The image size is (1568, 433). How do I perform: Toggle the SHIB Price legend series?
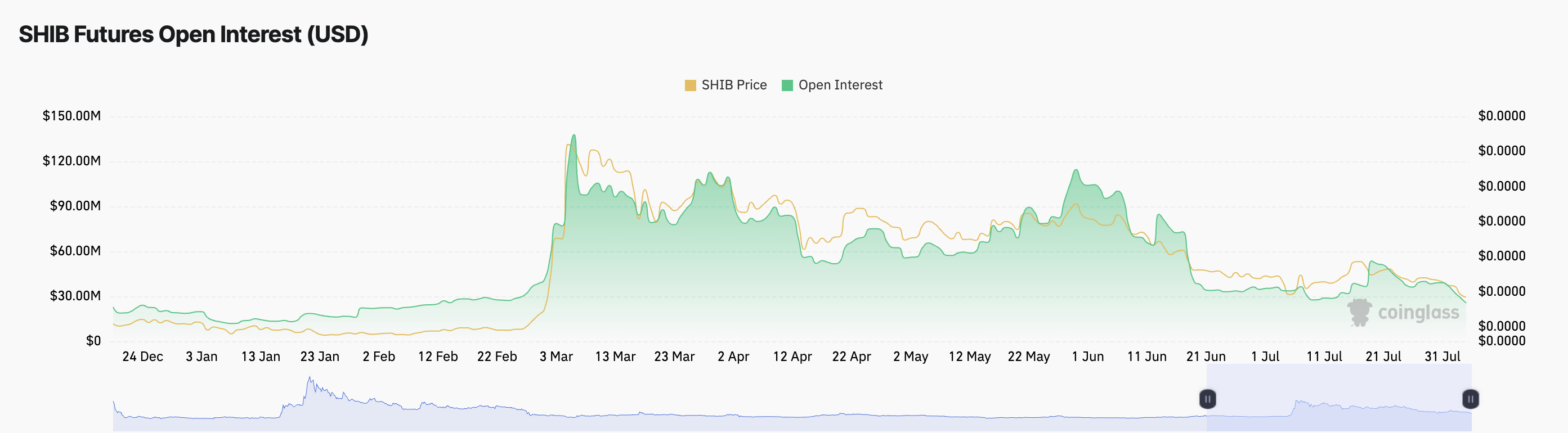(x=725, y=85)
